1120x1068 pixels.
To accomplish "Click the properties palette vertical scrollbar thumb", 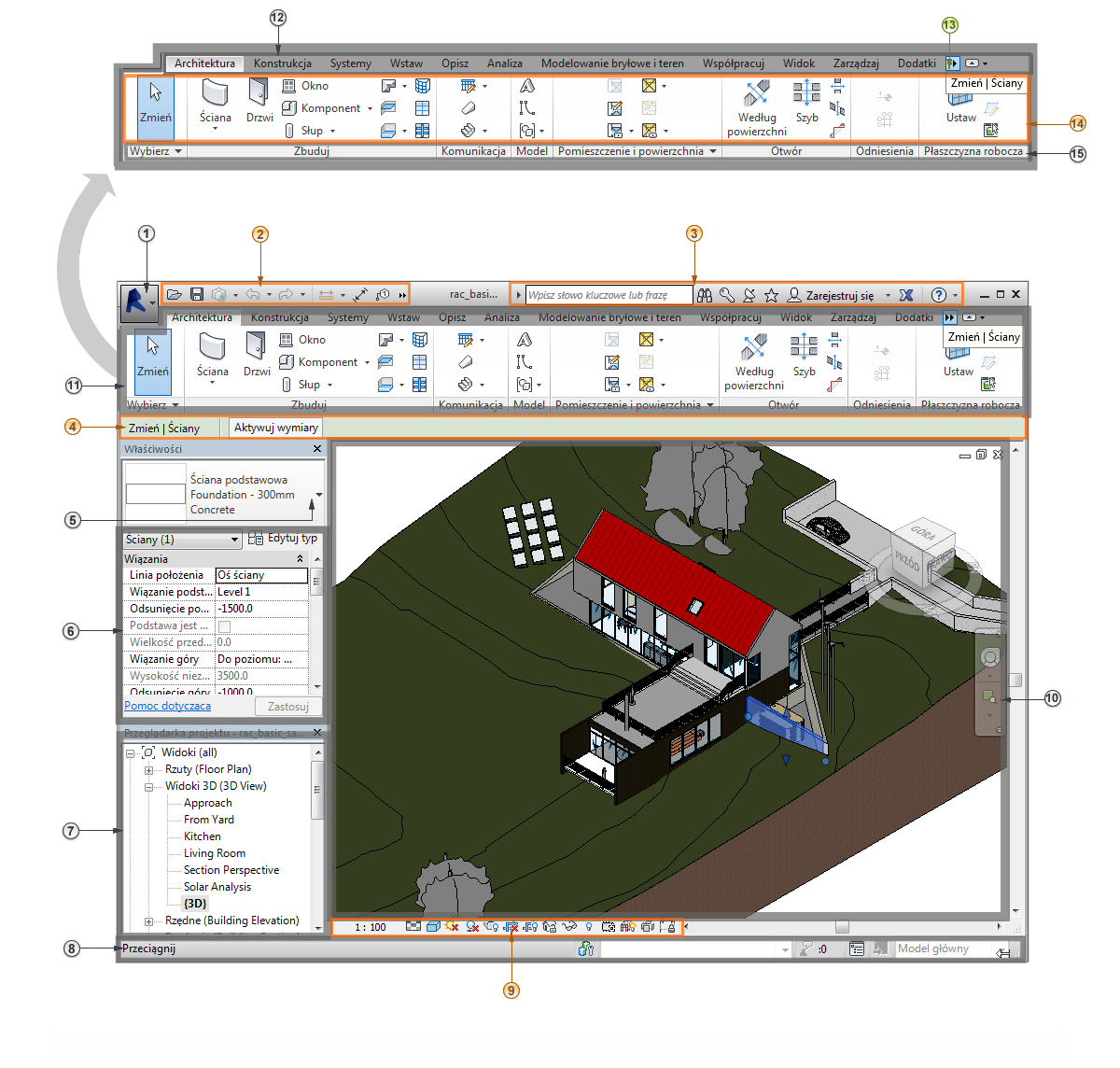I will pyautogui.click(x=316, y=583).
